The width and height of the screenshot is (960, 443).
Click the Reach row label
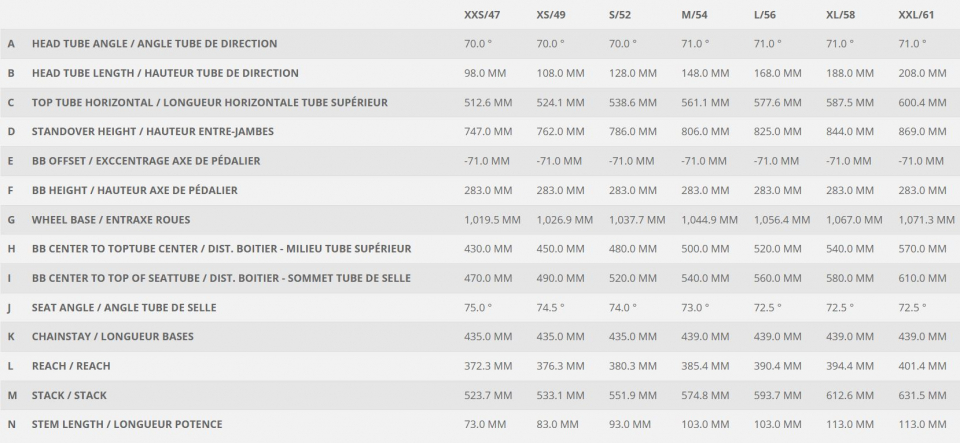pos(71,366)
